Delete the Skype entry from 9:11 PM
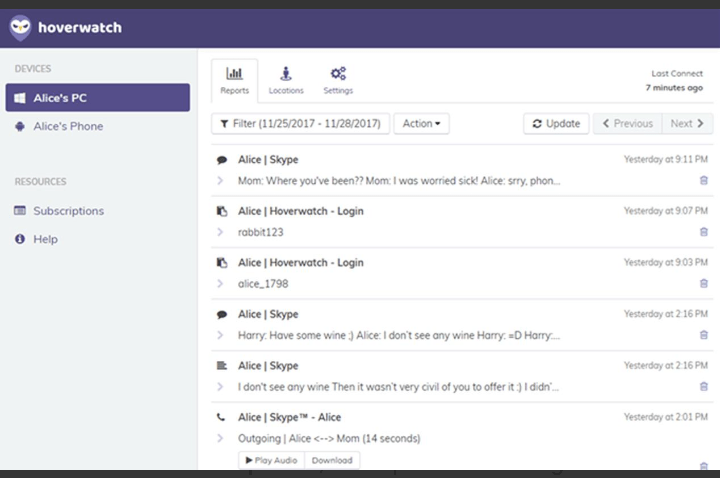Screen dimensions: 720x478 703,180
